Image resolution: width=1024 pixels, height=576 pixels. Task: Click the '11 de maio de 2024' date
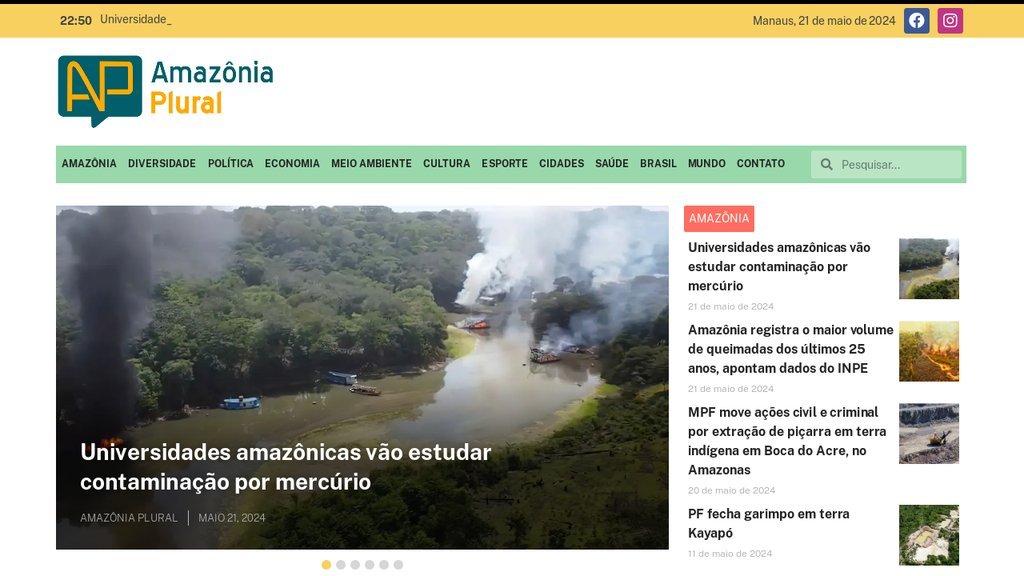click(x=729, y=554)
